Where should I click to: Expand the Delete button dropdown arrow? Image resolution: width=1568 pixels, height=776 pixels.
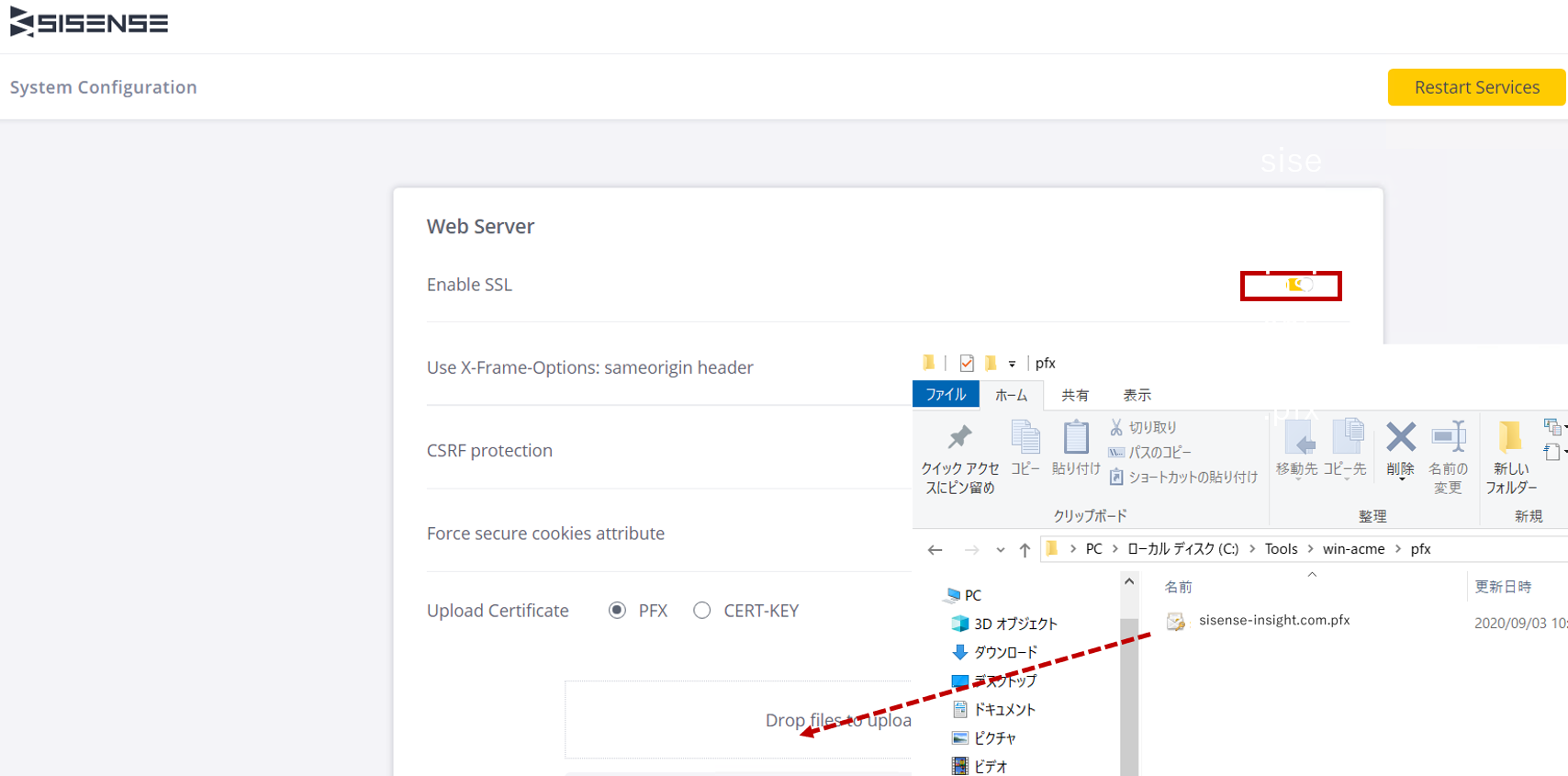[1402, 479]
